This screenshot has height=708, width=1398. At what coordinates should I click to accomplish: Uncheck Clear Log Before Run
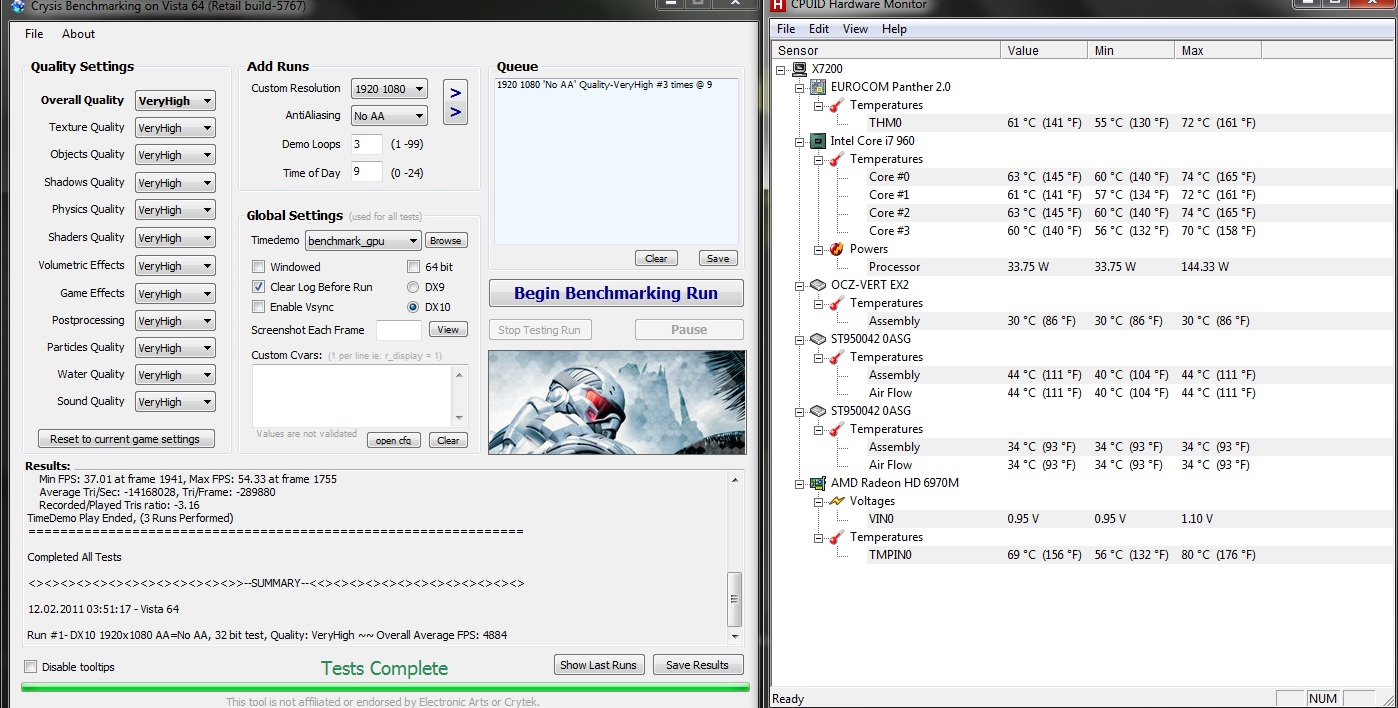pos(258,287)
